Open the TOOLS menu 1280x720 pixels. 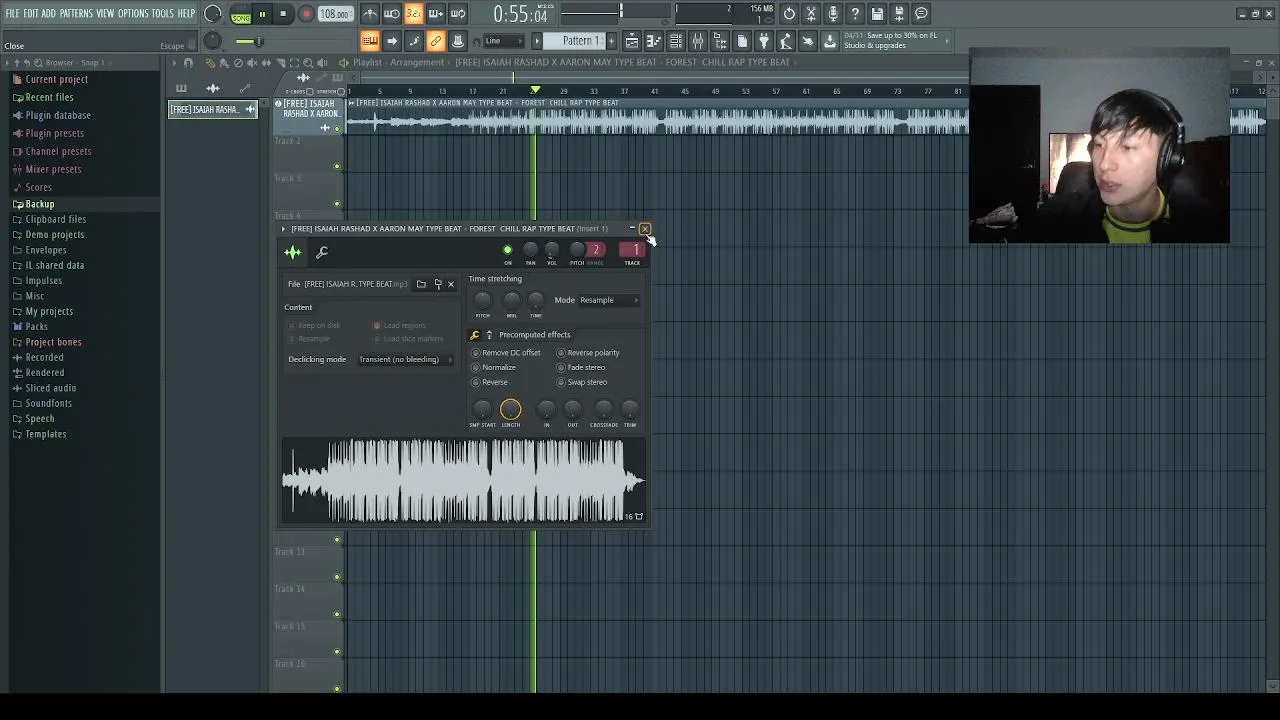click(162, 14)
